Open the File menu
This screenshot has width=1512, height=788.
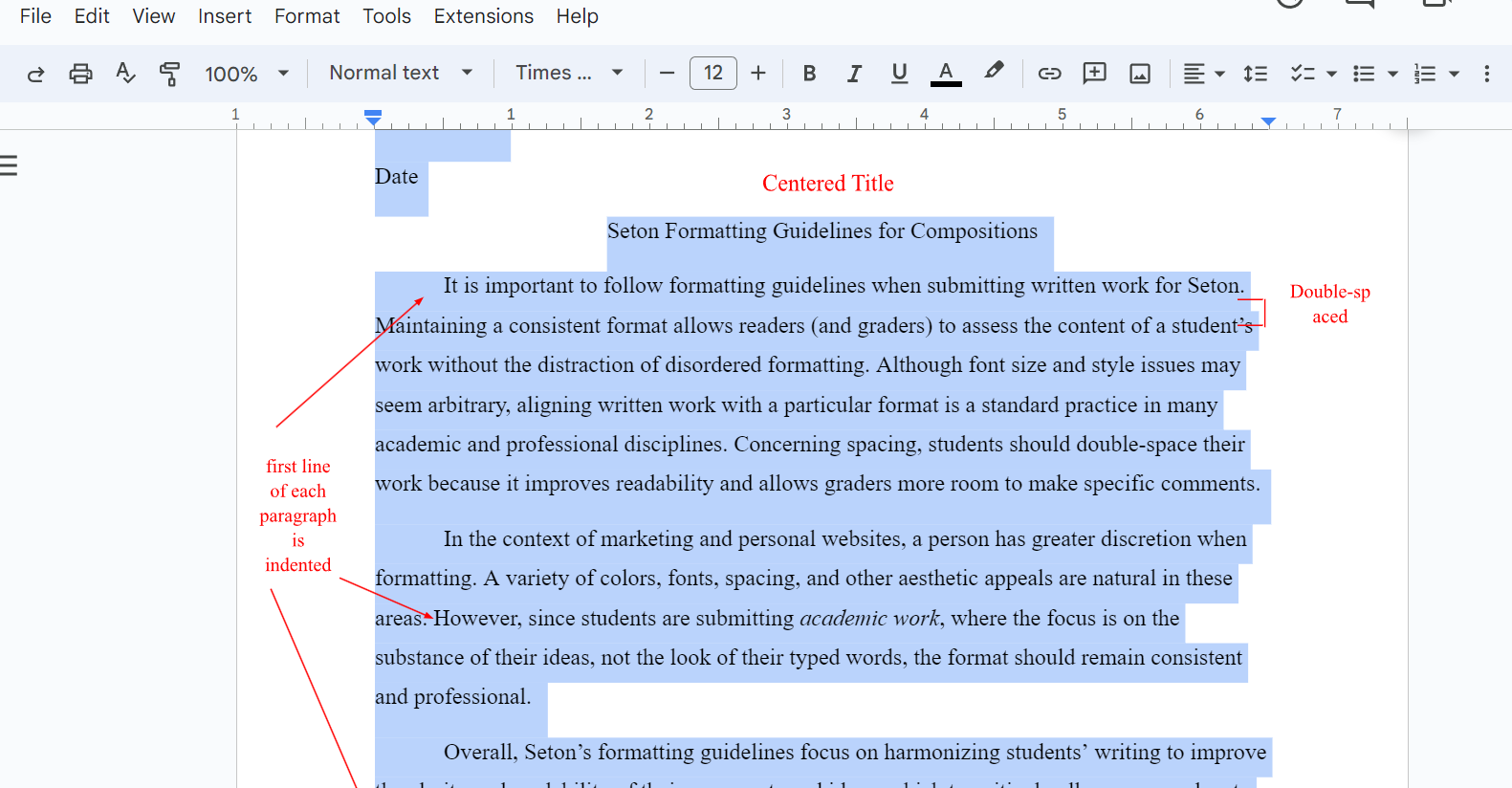pos(35,16)
